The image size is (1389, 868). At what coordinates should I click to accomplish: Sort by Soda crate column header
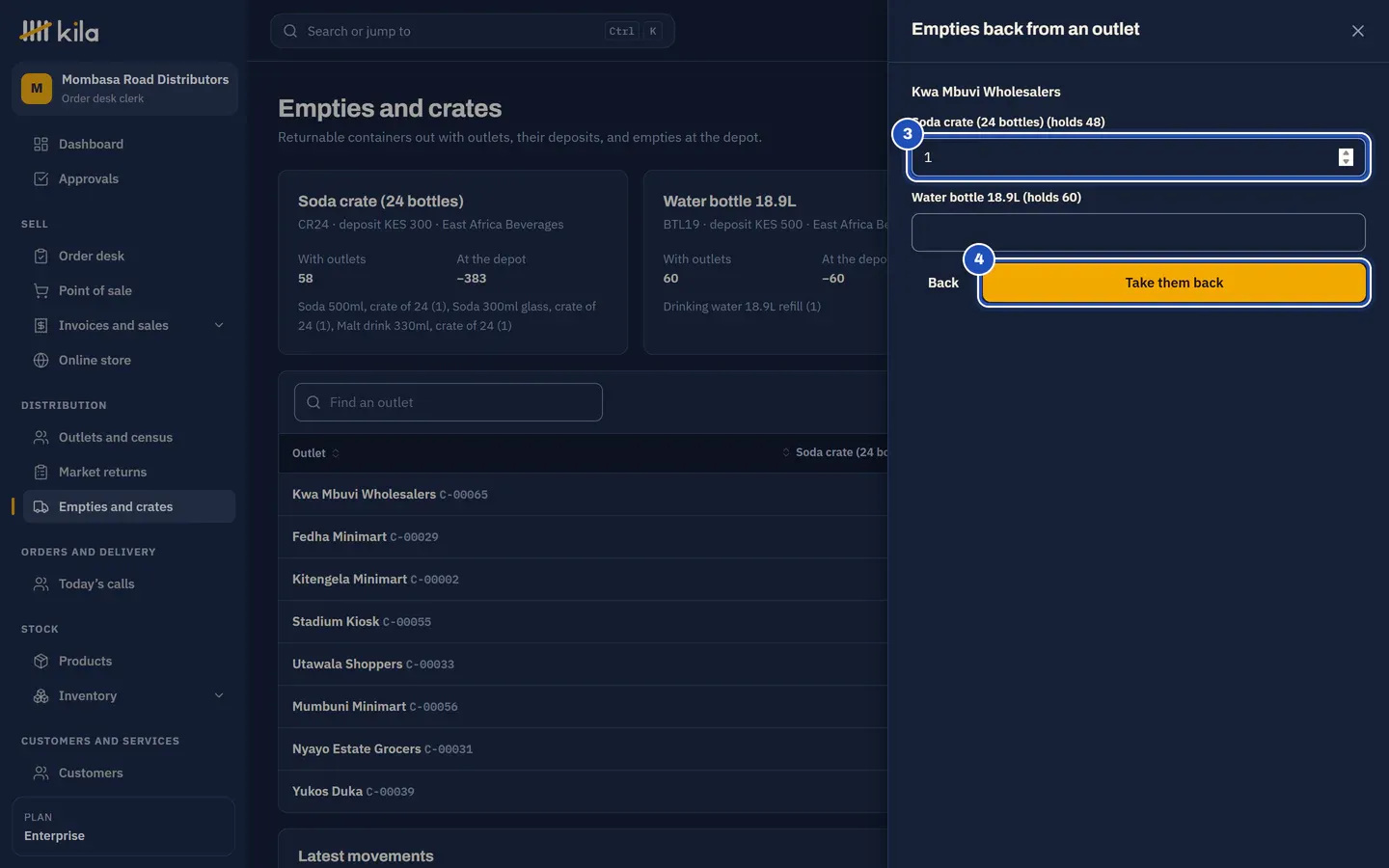(x=836, y=452)
